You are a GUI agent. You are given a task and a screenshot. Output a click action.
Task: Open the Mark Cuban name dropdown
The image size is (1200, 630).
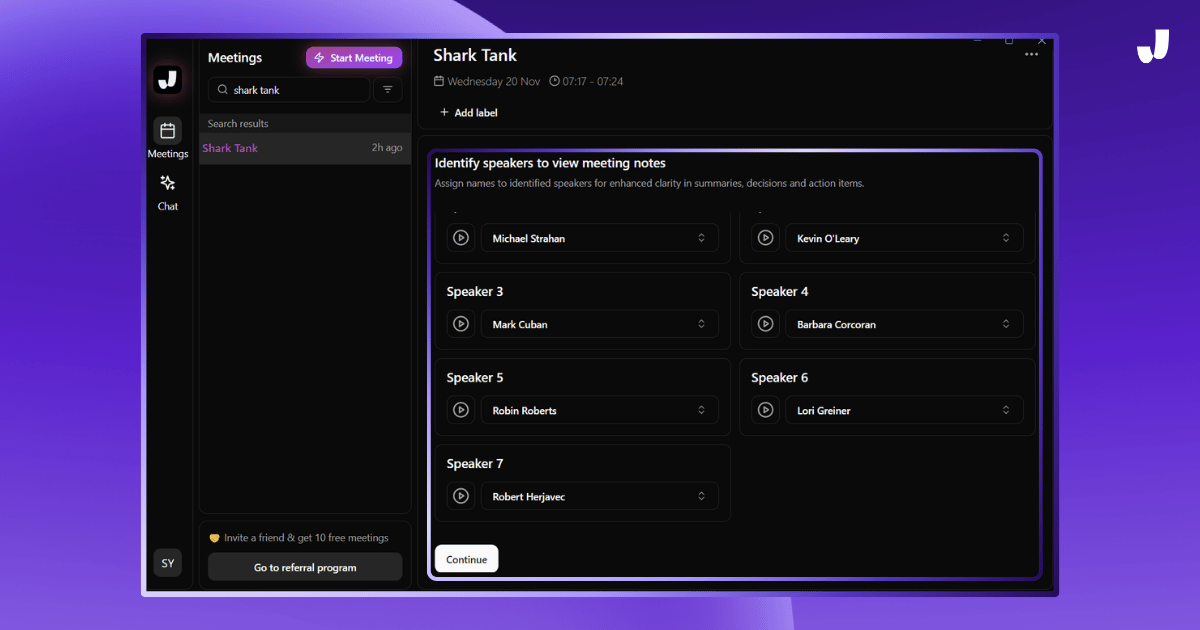click(x=600, y=324)
